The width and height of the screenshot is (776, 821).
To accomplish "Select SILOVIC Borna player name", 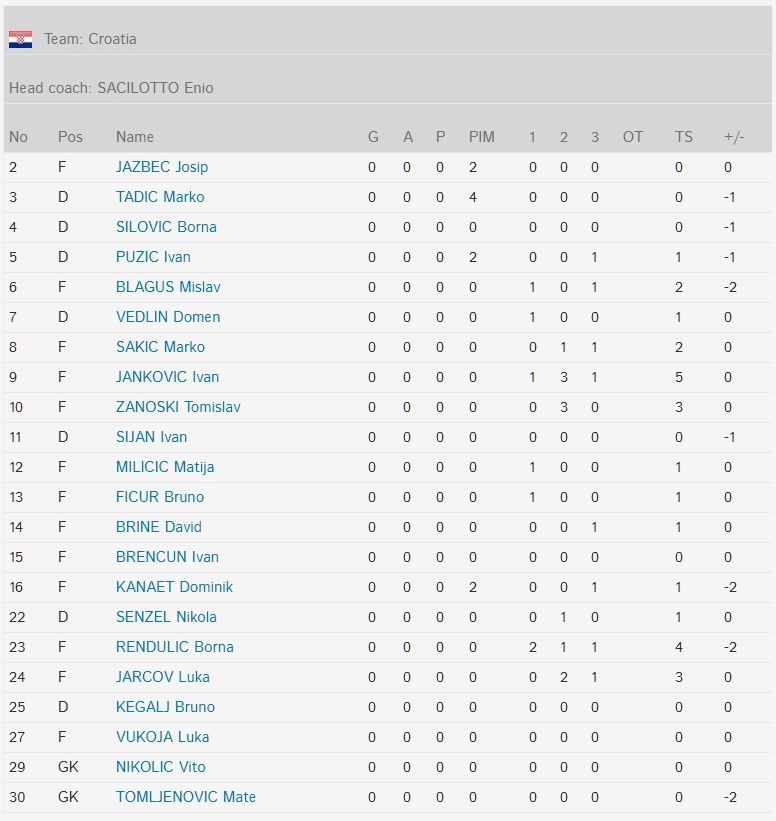I will [x=166, y=227].
